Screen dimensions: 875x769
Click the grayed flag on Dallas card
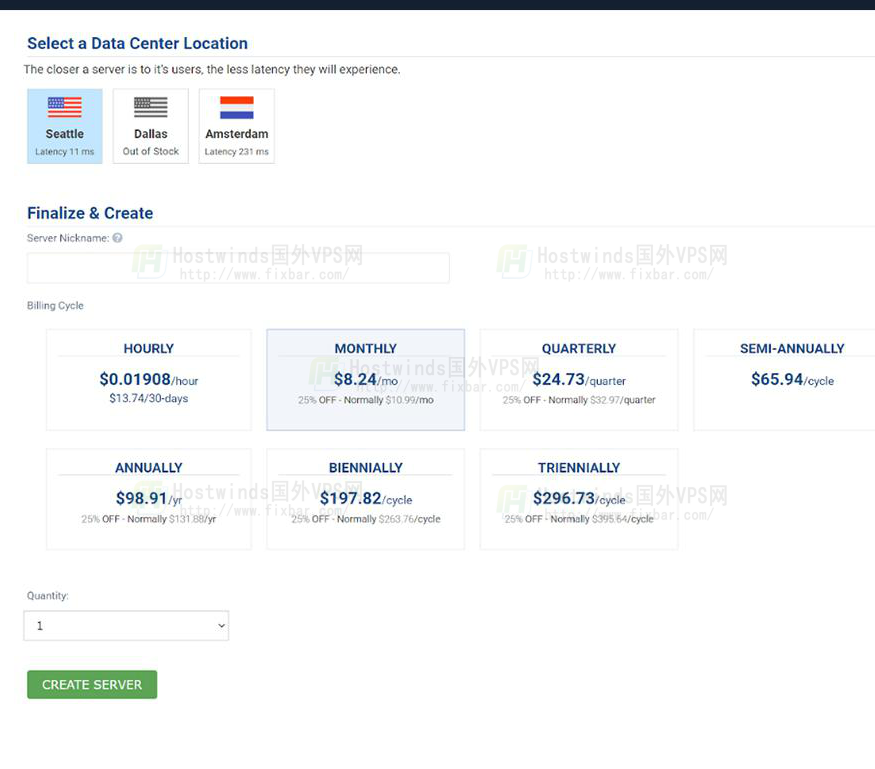click(x=151, y=107)
